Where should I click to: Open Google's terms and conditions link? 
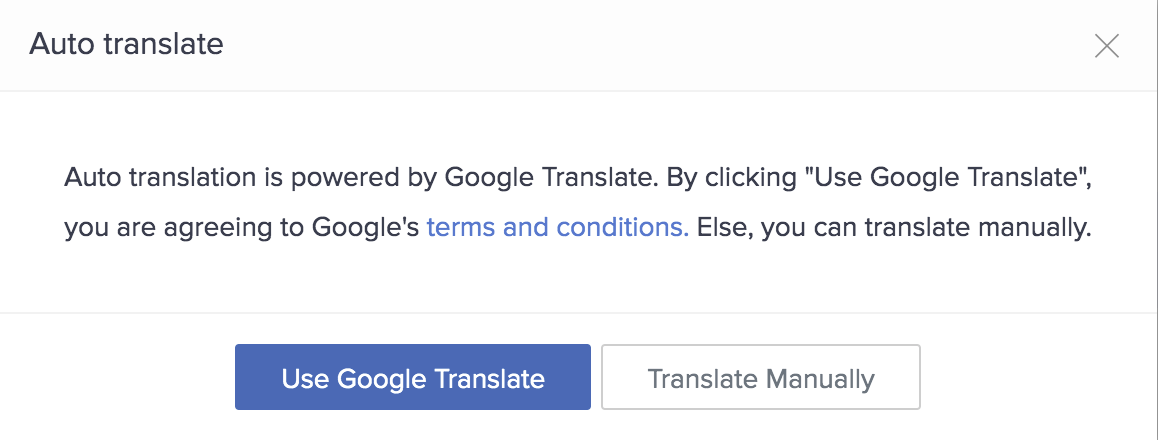coord(557,228)
